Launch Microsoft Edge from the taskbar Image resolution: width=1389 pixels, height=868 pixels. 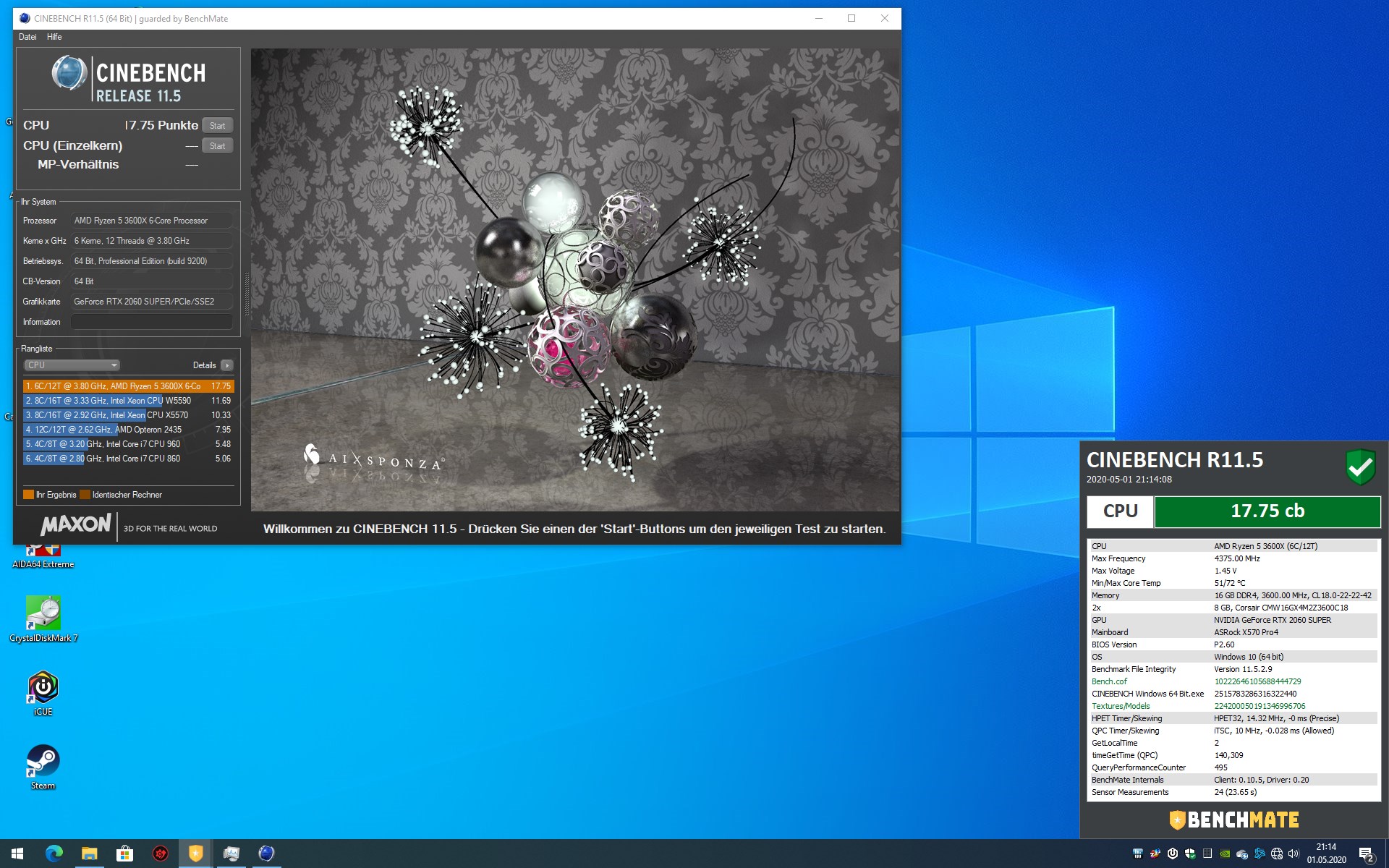(54, 854)
